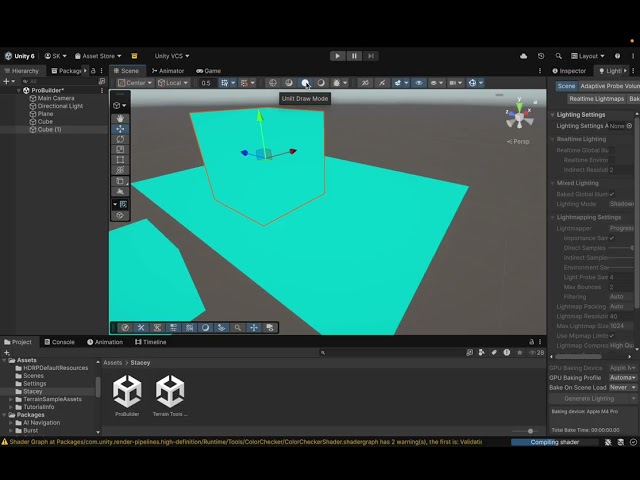This screenshot has width=640, height=480.
Task: Click the object picker circle beside None
Action: [x=629, y=126]
